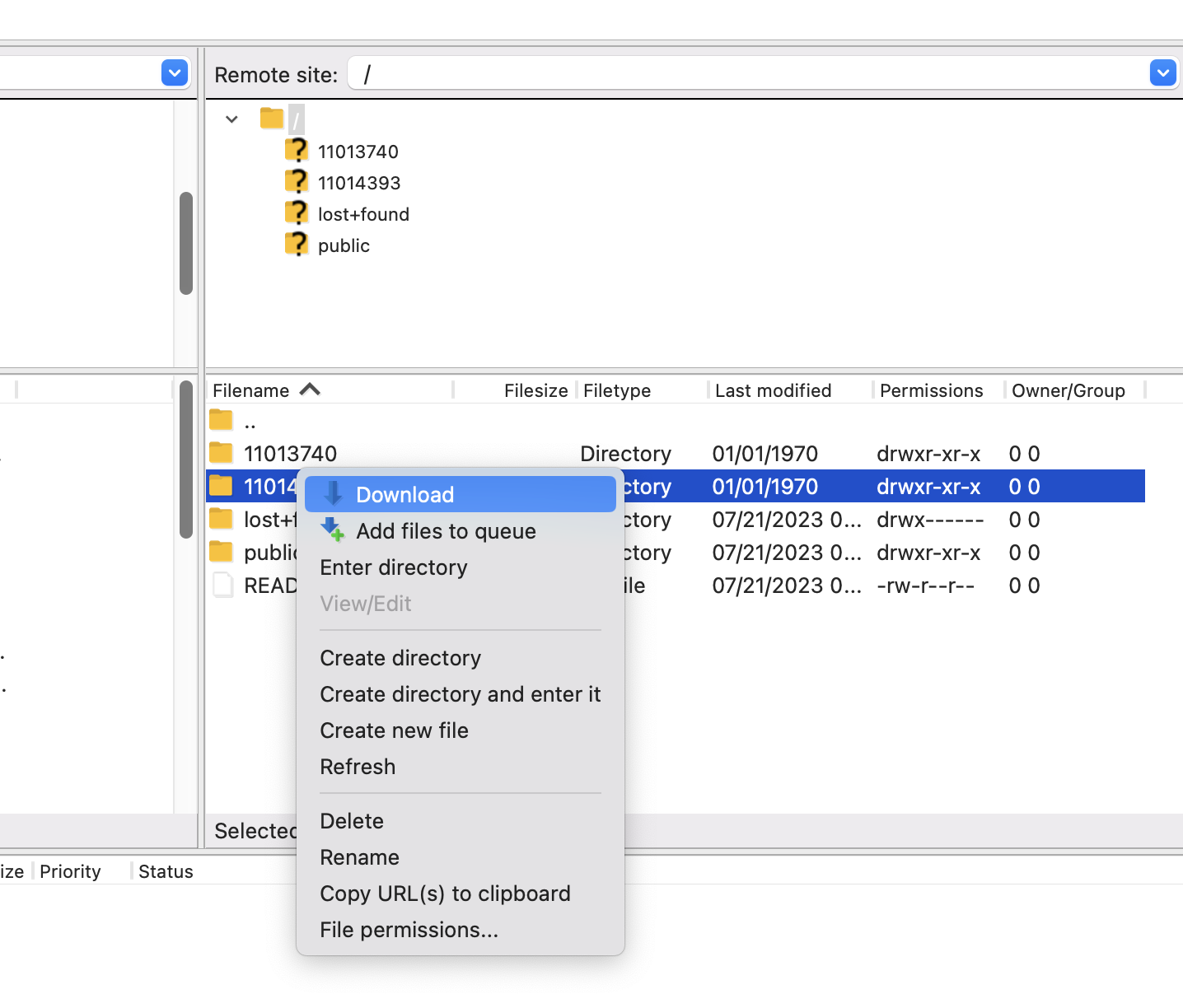
Task: Click the Add files to queue icon
Action: (x=333, y=530)
